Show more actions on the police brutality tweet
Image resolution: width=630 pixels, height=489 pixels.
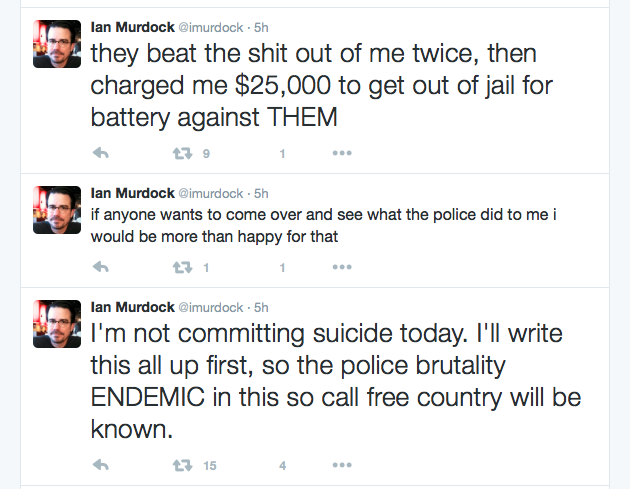tap(342, 465)
